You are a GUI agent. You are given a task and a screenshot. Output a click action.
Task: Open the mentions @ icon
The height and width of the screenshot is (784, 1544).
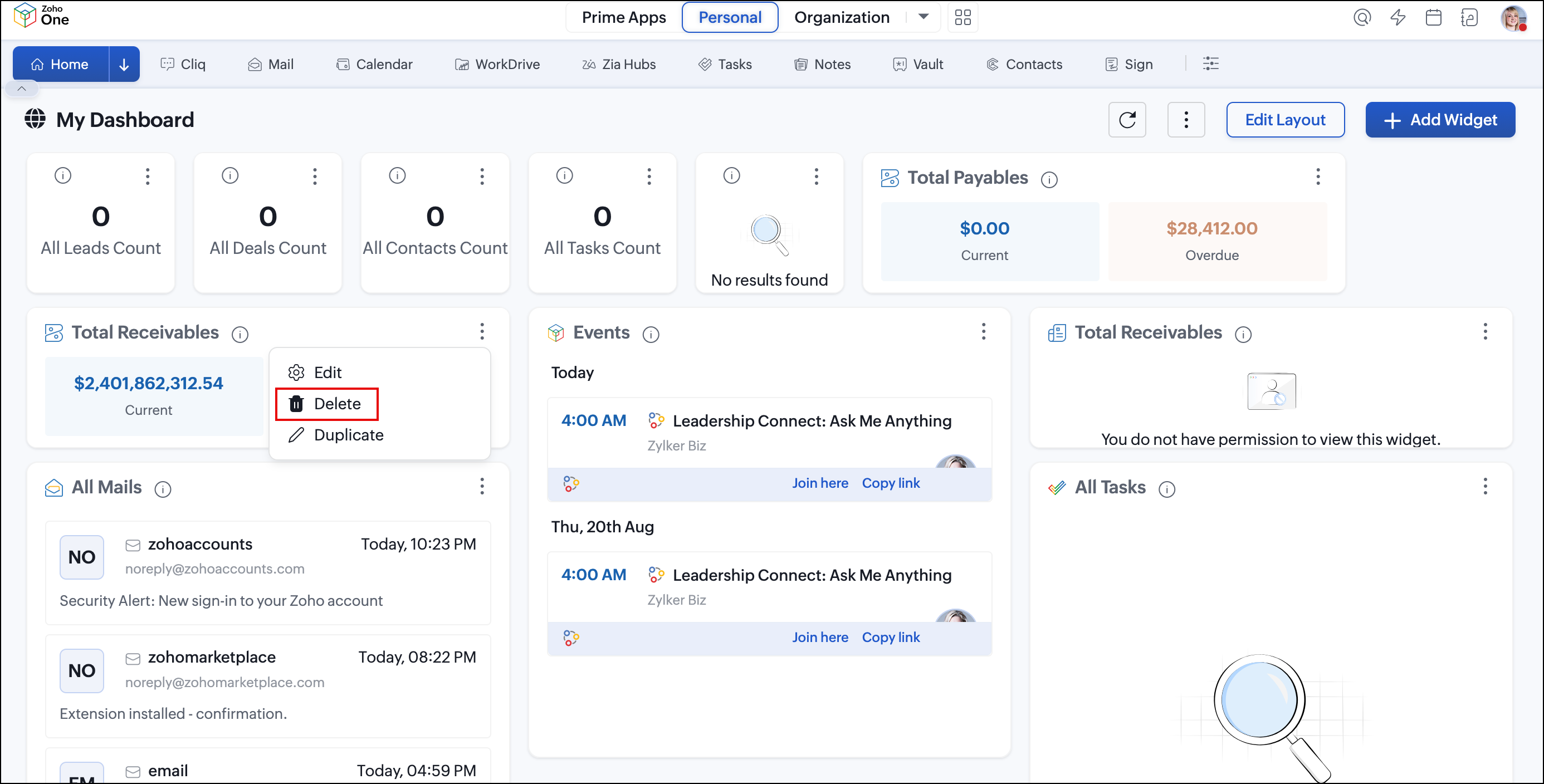click(1362, 17)
